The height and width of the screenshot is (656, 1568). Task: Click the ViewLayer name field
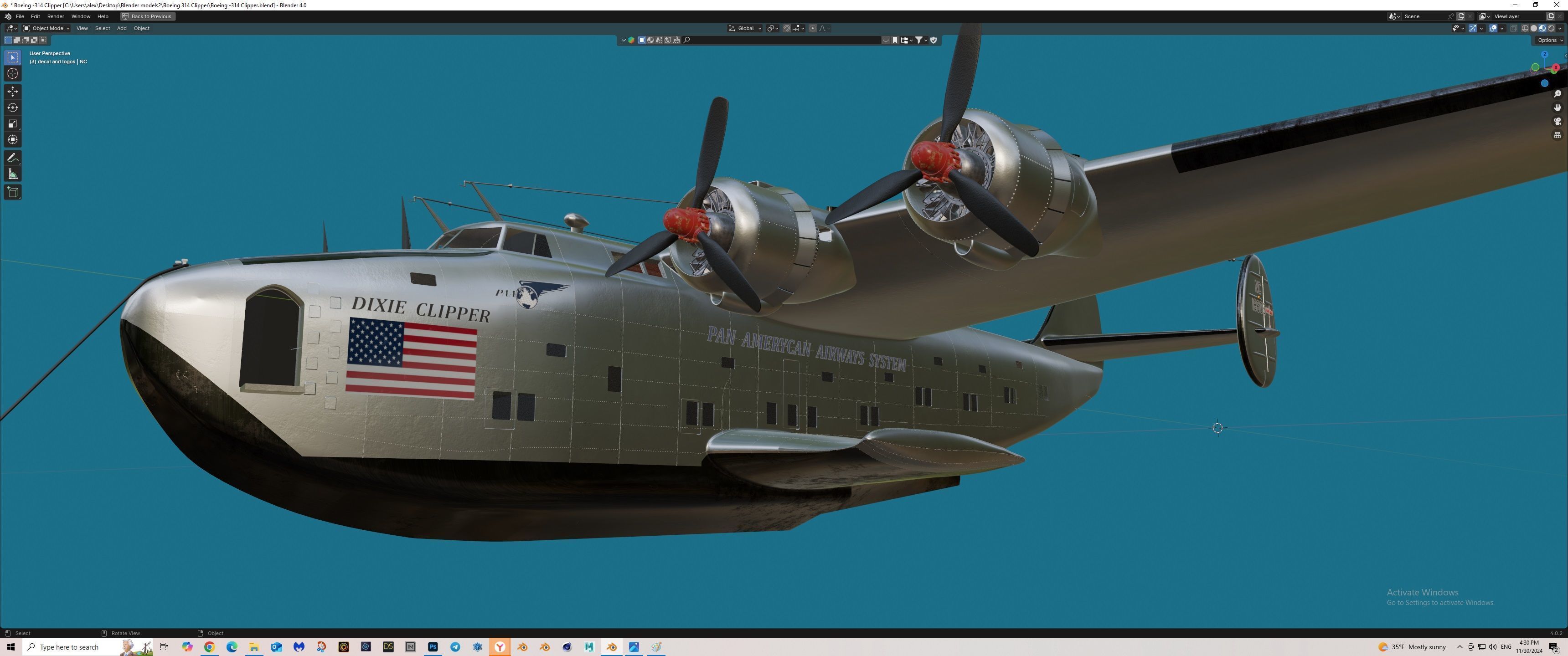(1518, 16)
